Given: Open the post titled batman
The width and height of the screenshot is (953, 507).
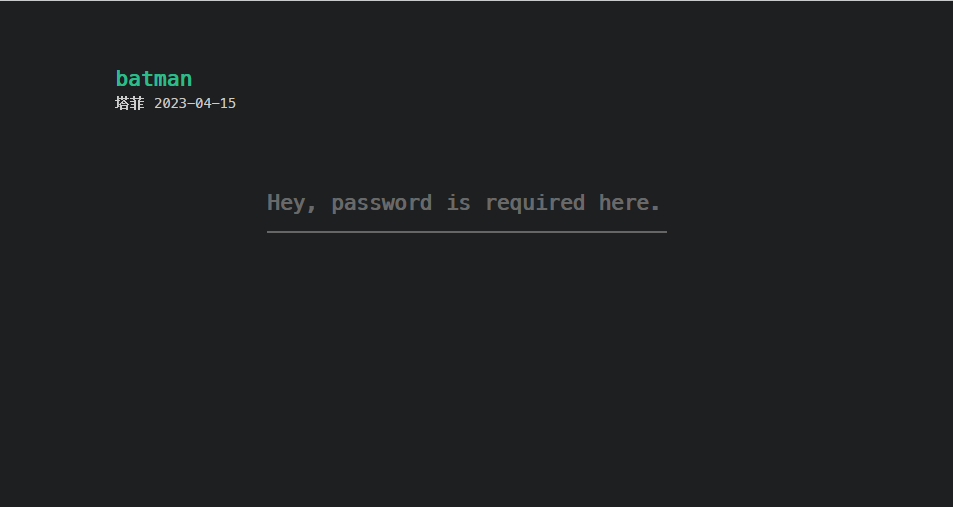Looking at the screenshot, I should (x=154, y=78).
